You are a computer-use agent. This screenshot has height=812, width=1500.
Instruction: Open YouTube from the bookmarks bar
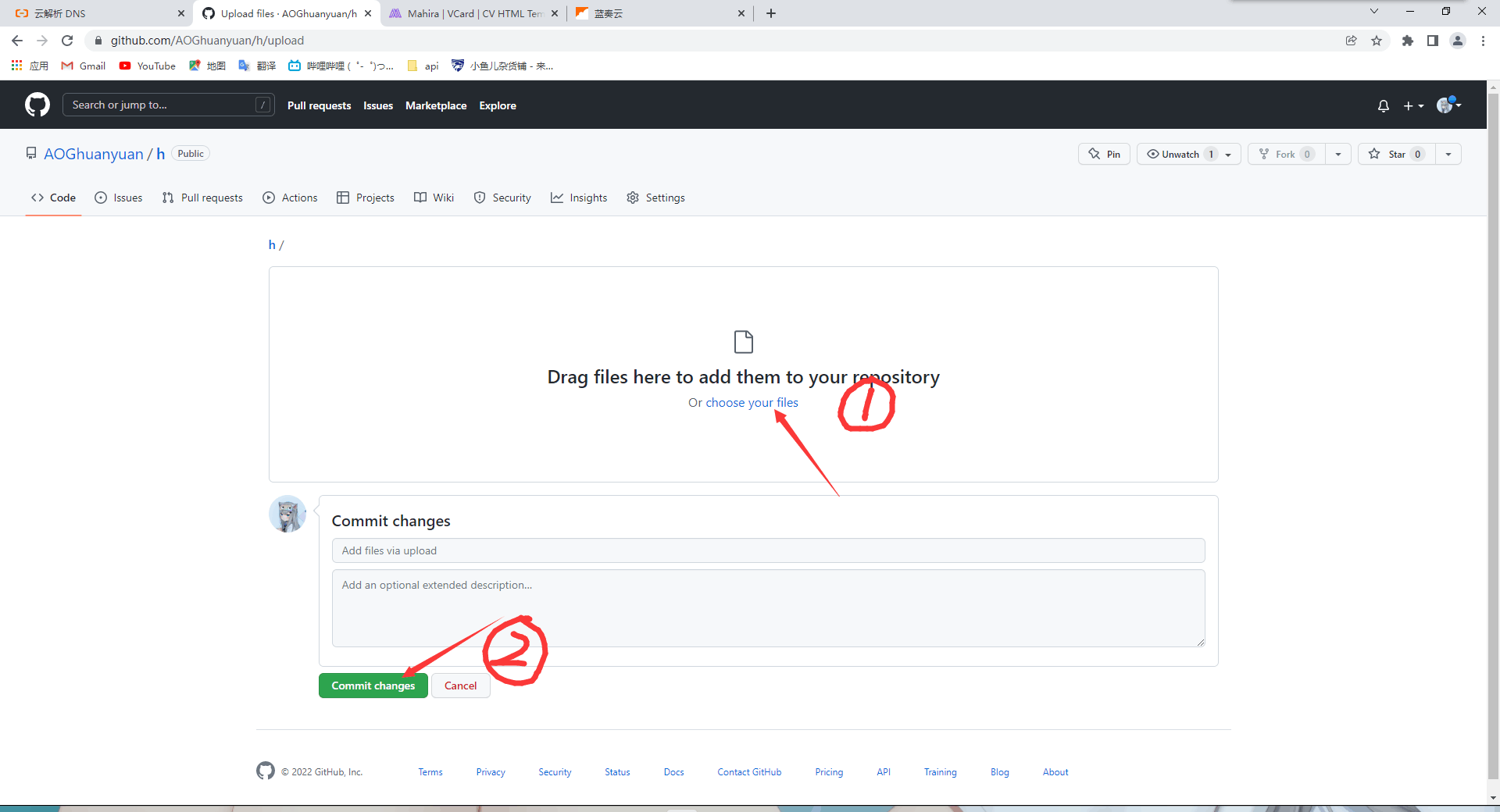(x=147, y=66)
